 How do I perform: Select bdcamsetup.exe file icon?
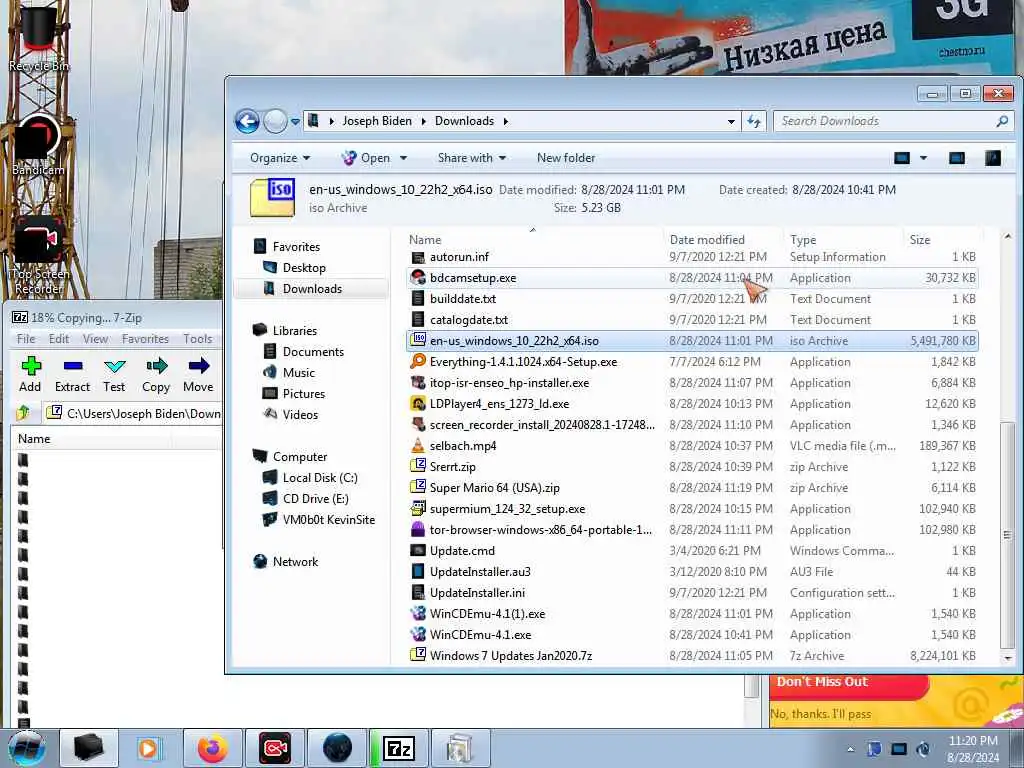click(x=418, y=278)
